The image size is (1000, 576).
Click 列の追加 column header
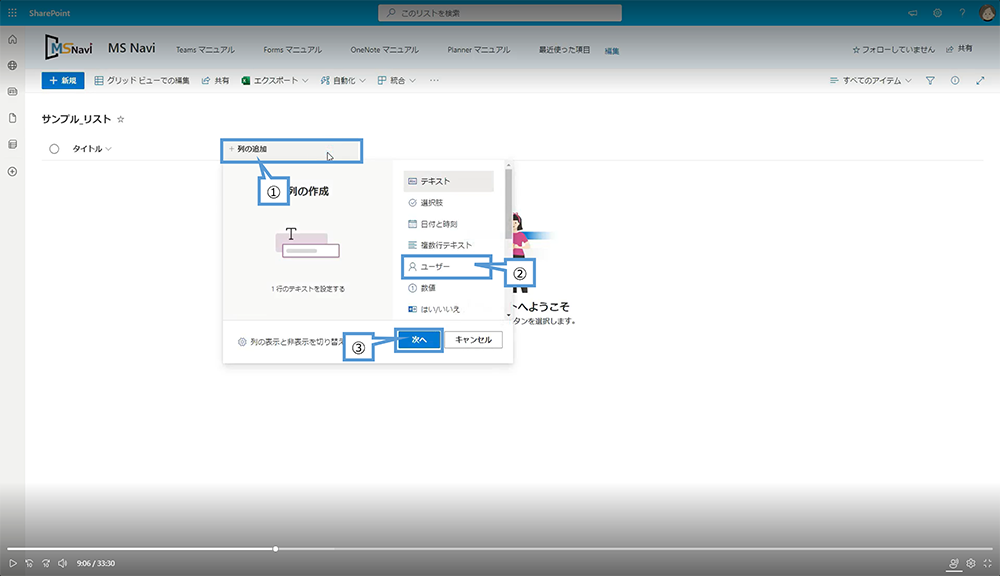coord(291,149)
